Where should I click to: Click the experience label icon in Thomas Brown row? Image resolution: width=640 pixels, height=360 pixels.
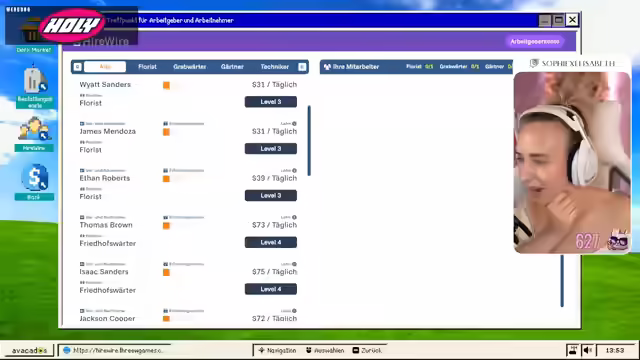pyautogui.click(x=165, y=217)
